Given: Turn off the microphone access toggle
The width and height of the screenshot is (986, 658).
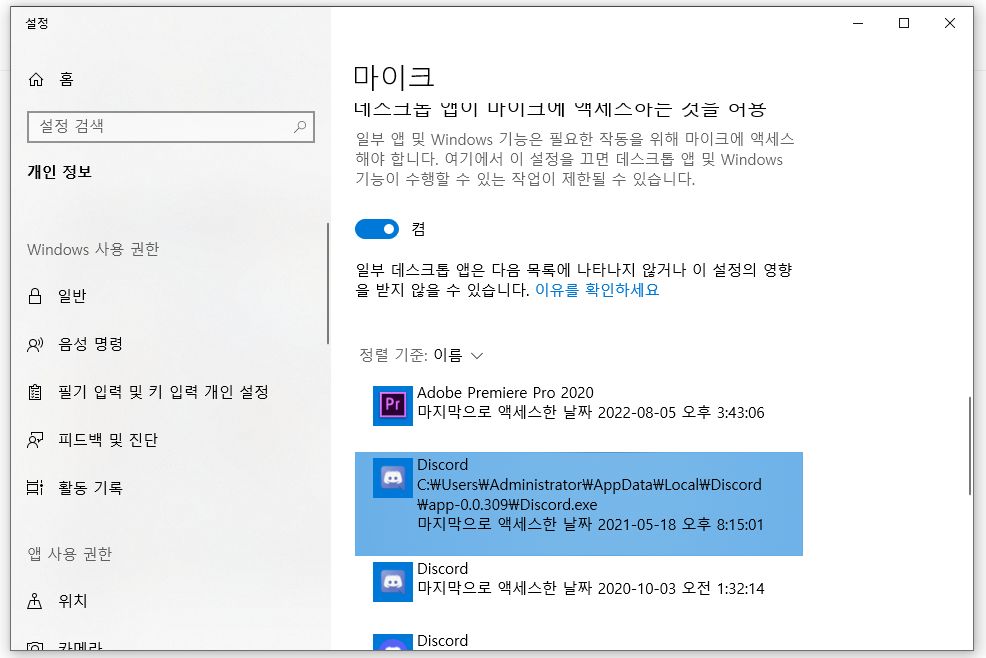Looking at the screenshot, I should coord(377,229).
